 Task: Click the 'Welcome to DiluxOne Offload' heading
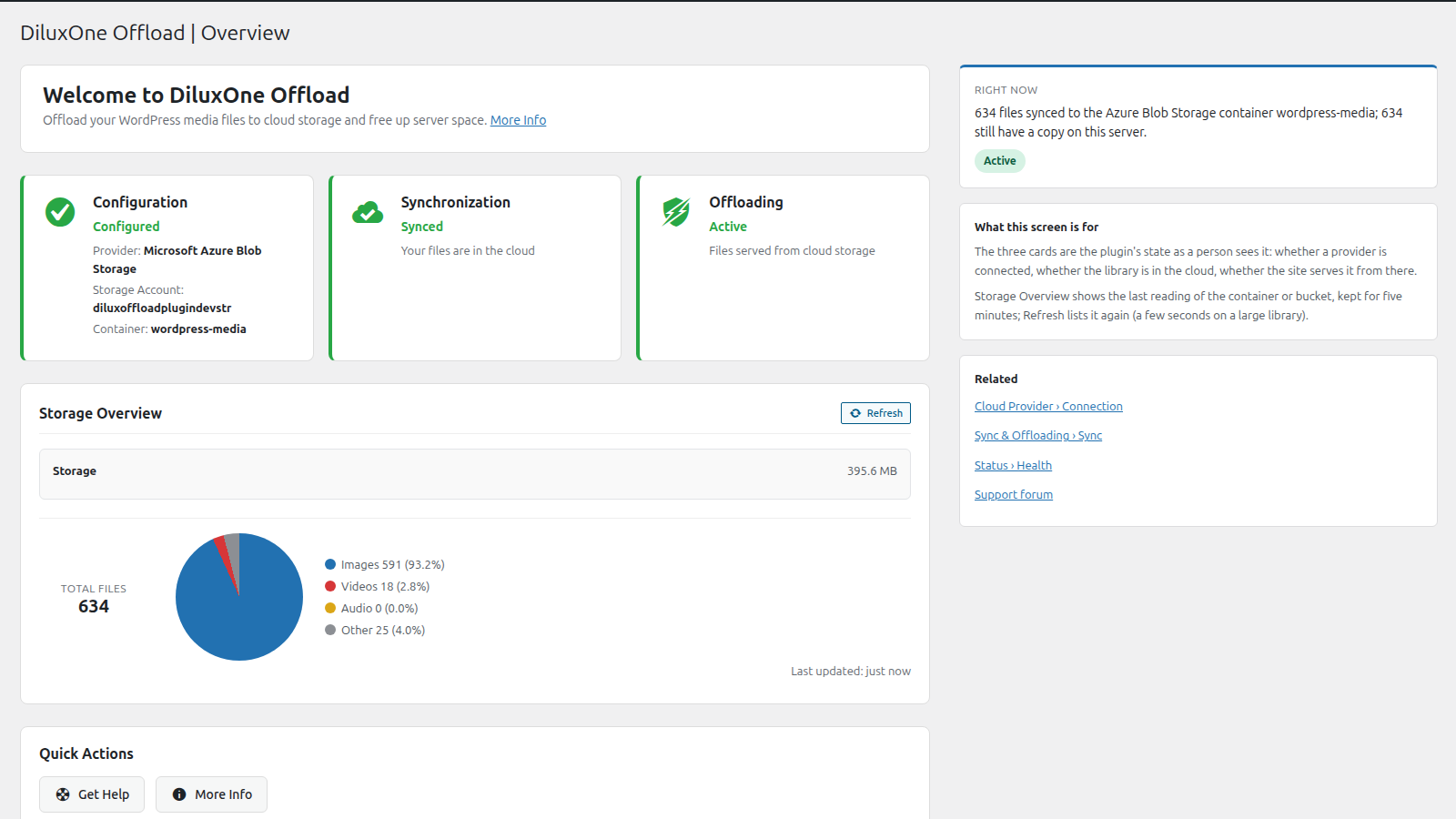coord(197,96)
